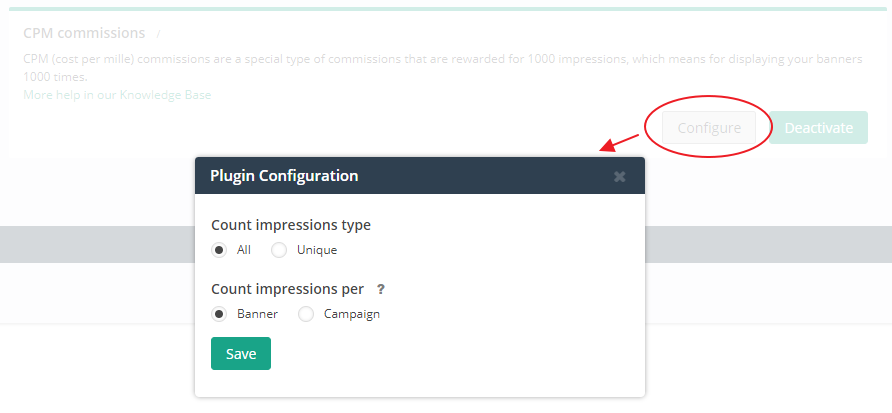Viewport: 892px width, 413px height.
Task: Click the 'Campaign' option label text
Action: [x=352, y=314]
